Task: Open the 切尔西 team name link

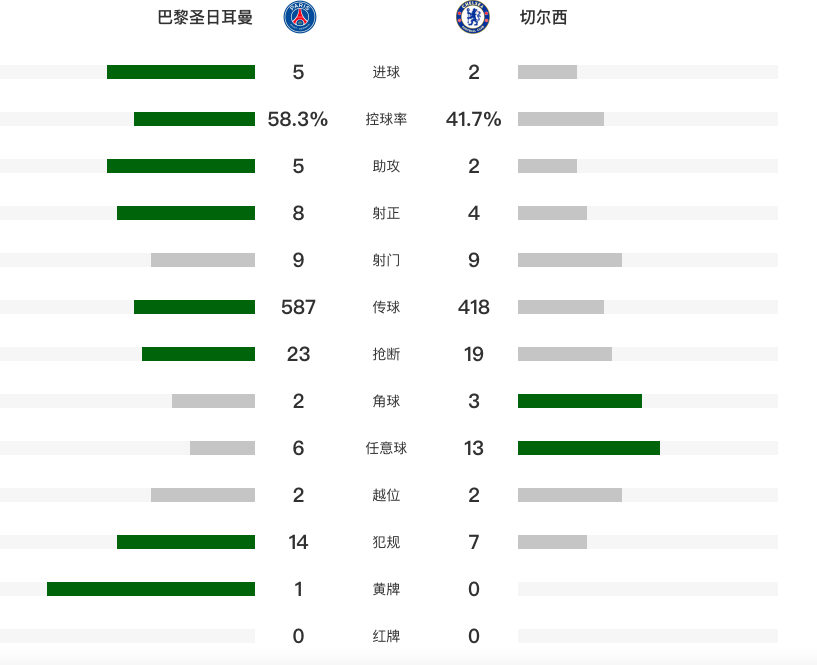Action: [x=543, y=18]
